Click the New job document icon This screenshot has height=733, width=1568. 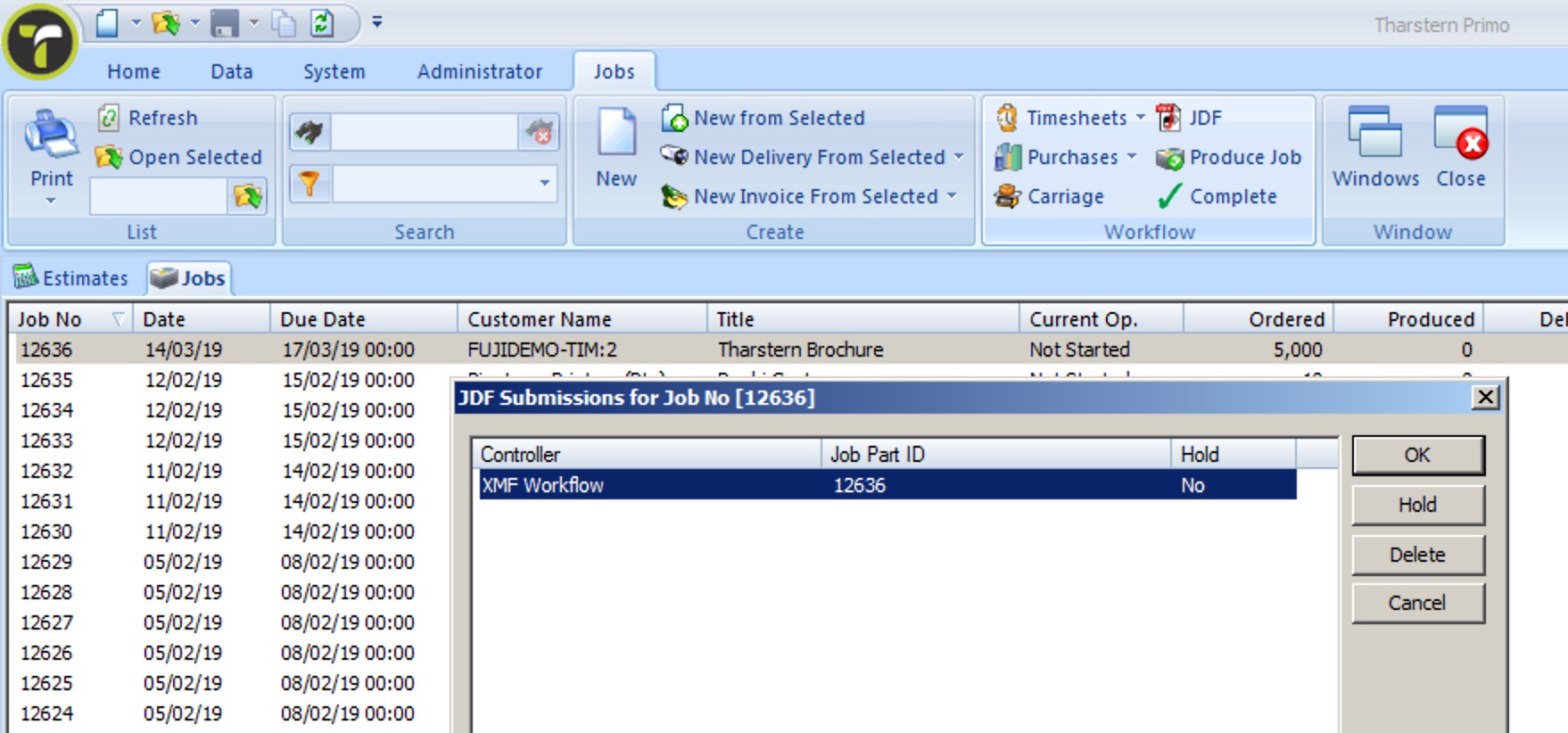tap(616, 135)
